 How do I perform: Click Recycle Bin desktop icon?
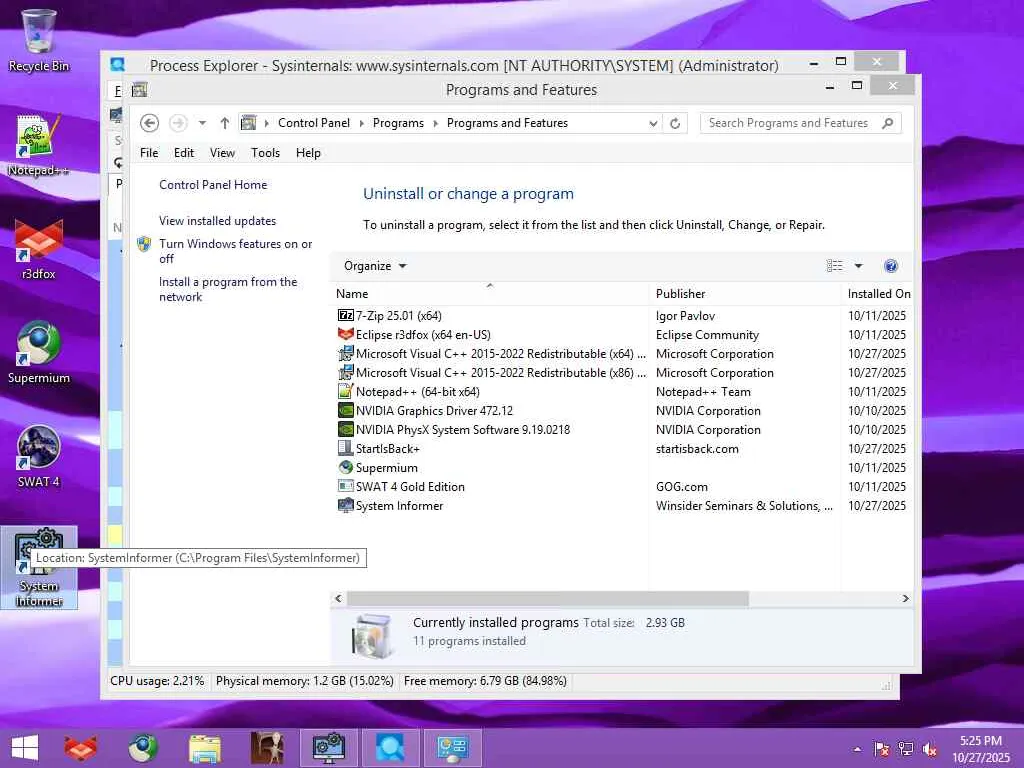coord(39,39)
